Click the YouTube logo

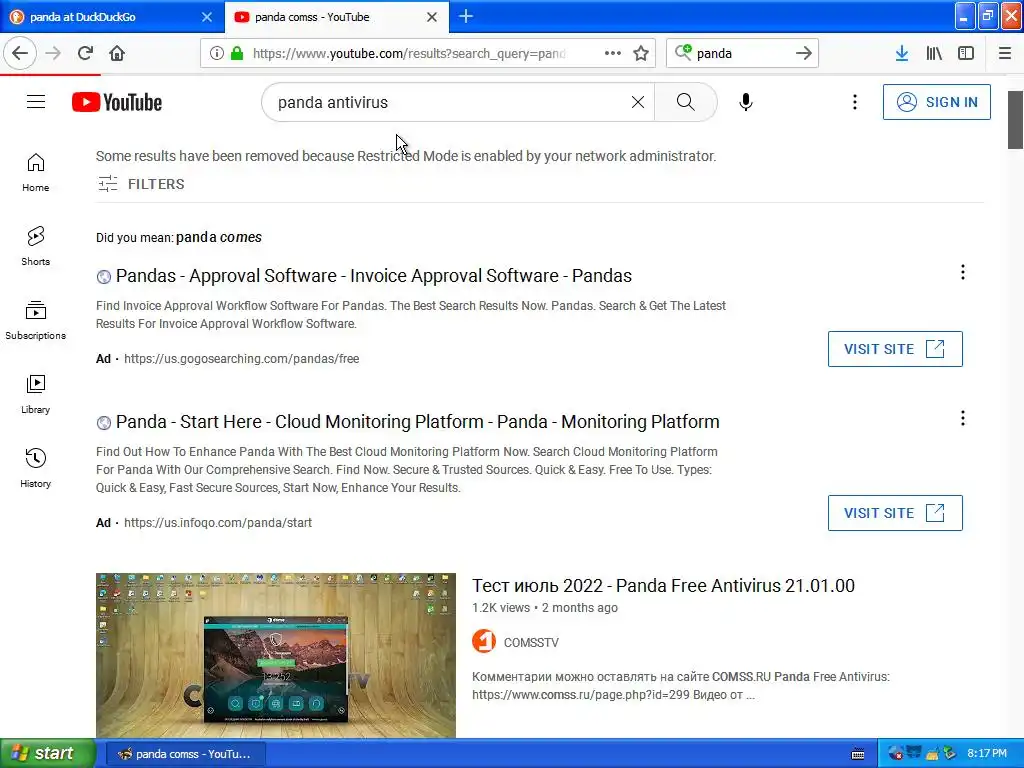pos(117,102)
